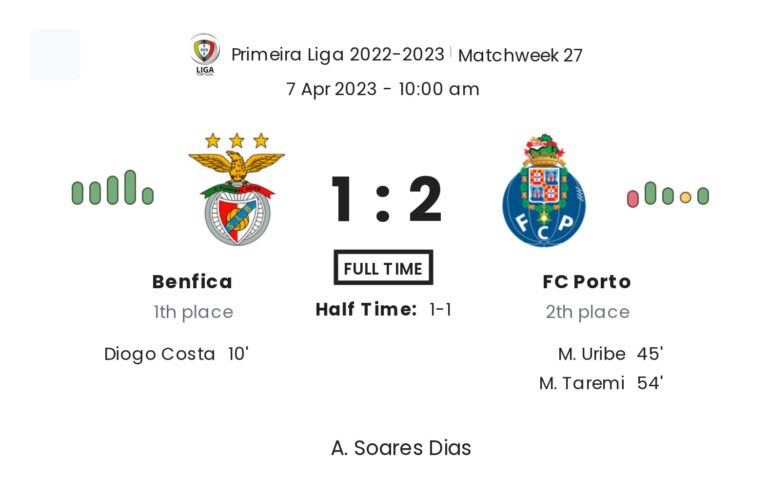Click Benfica's recent form bars

coord(112,188)
